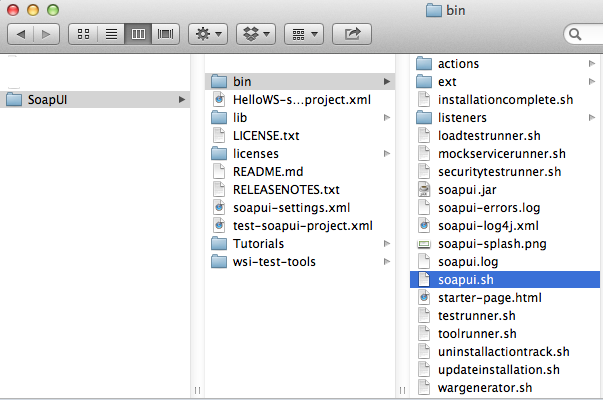Expand SoapUI folder via its arrow
Image resolution: width=605 pixels, height=402 pixels.
[x=181, y=100]
